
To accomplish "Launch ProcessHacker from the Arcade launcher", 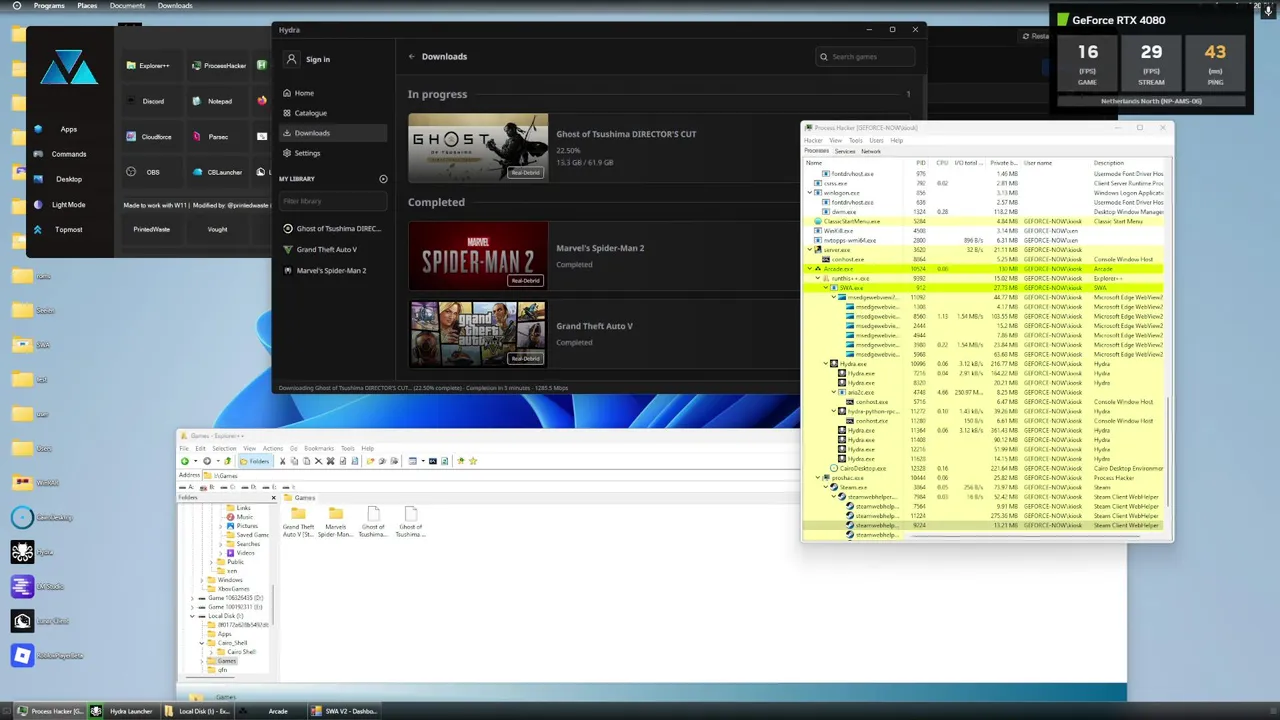I will (x=218, y=66).
